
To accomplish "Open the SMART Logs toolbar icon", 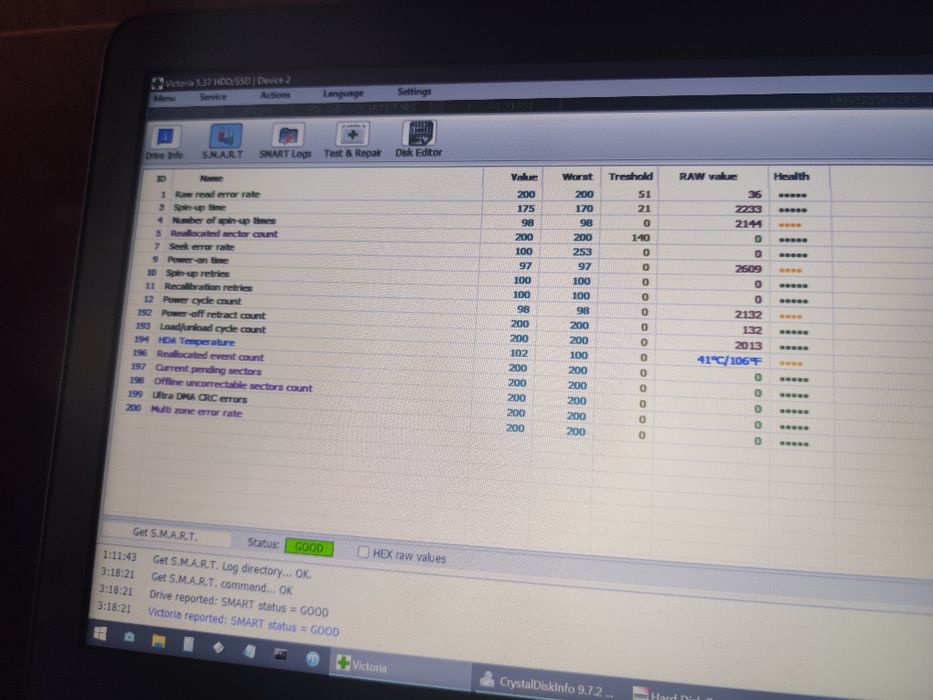I will [x=288, y=136].
